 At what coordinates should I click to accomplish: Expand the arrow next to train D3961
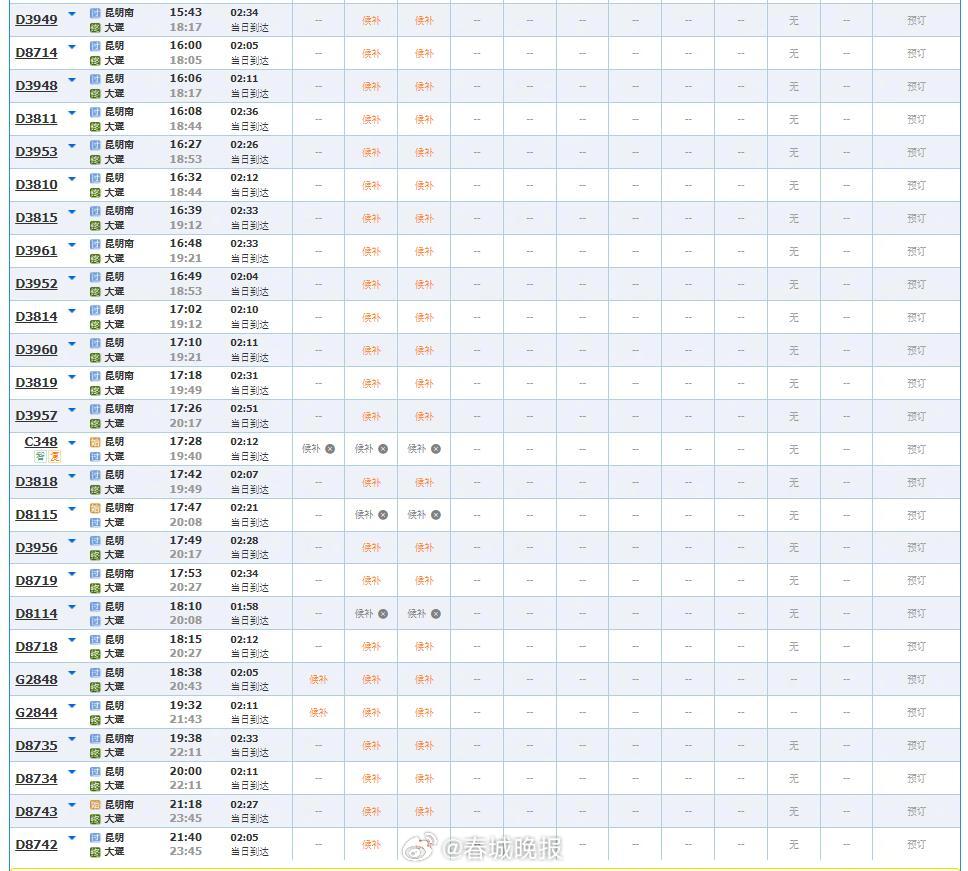72,245
